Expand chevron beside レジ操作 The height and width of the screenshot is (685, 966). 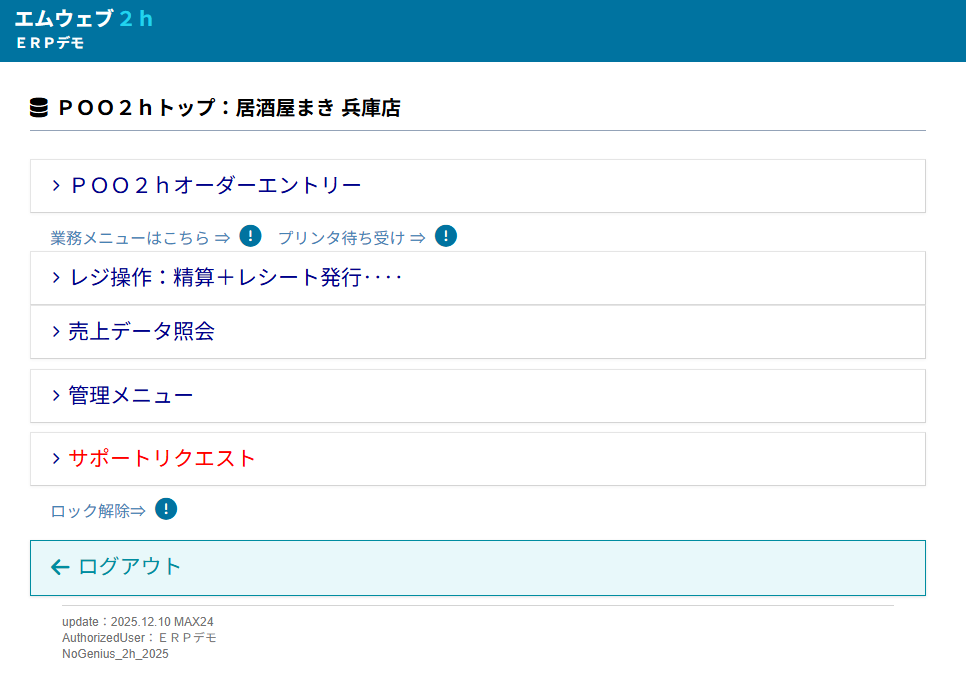56,278
